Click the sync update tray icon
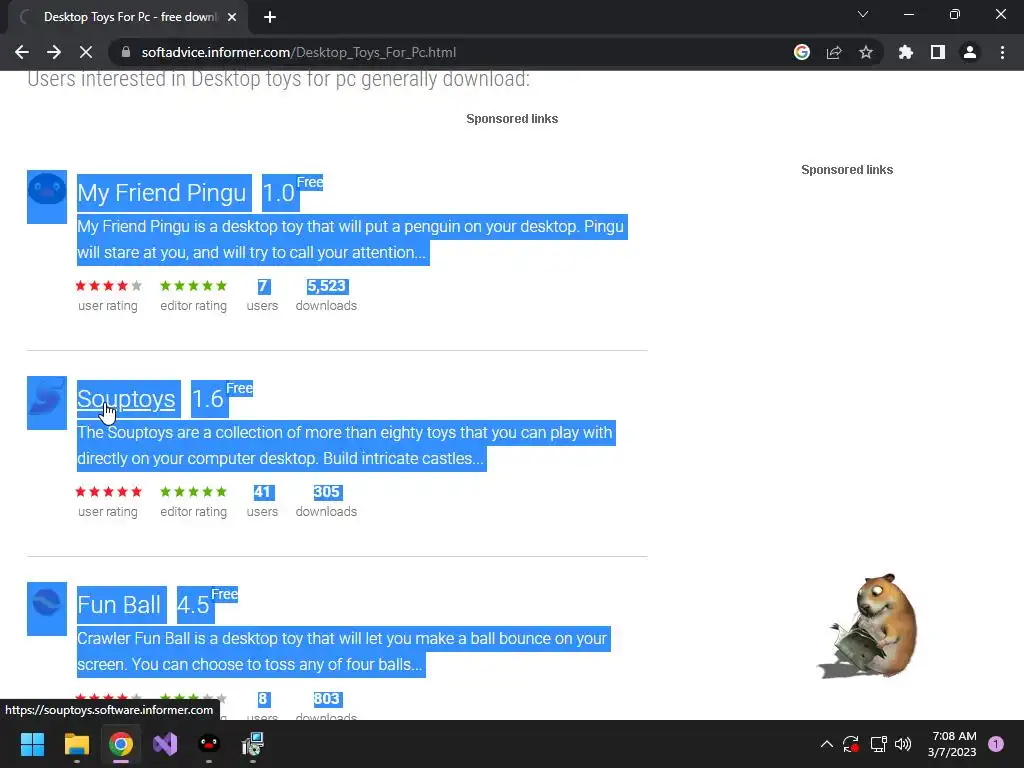The image size is (1024, 768). (x=851, y=744)
